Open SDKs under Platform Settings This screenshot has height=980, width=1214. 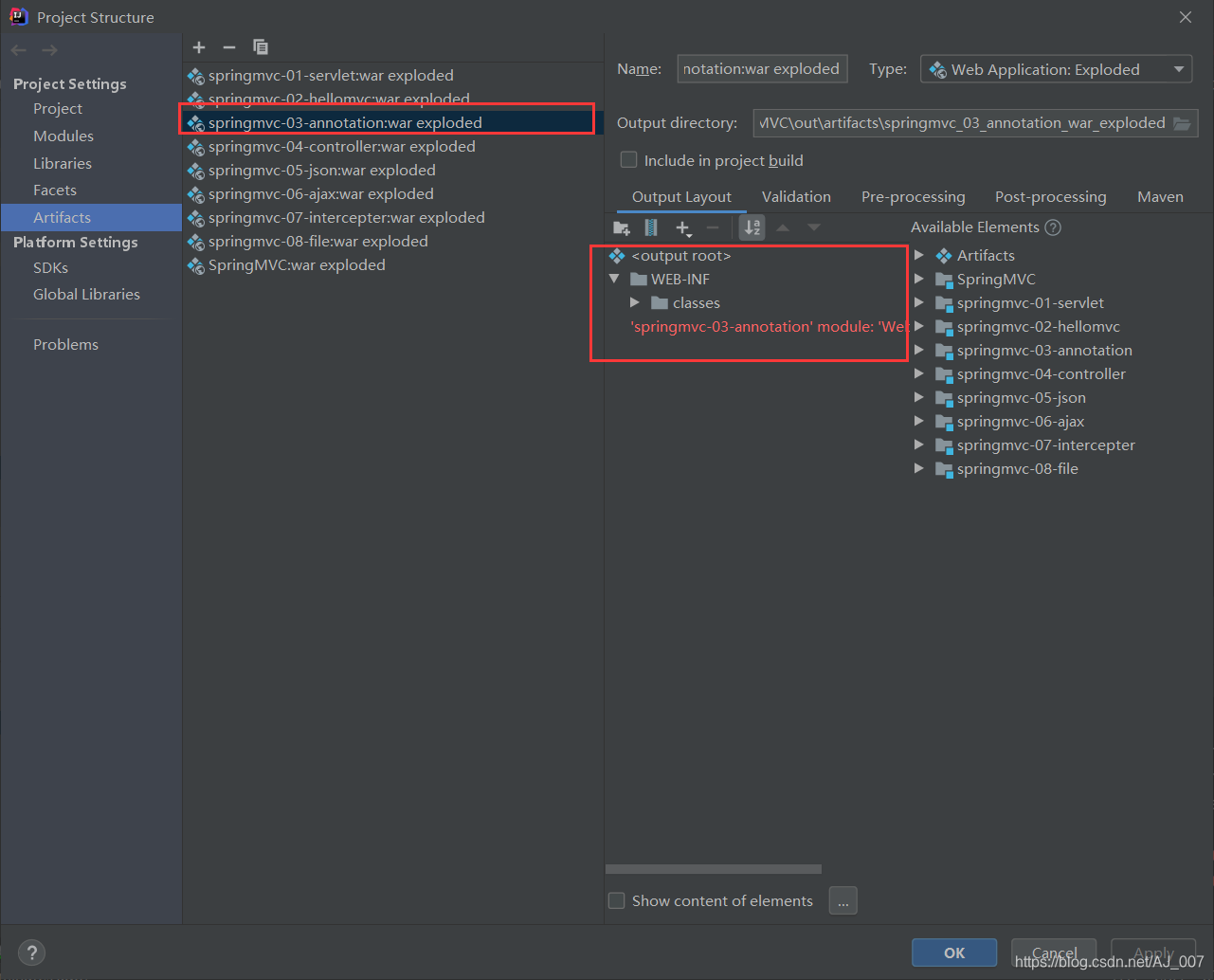tap(50, 268)
